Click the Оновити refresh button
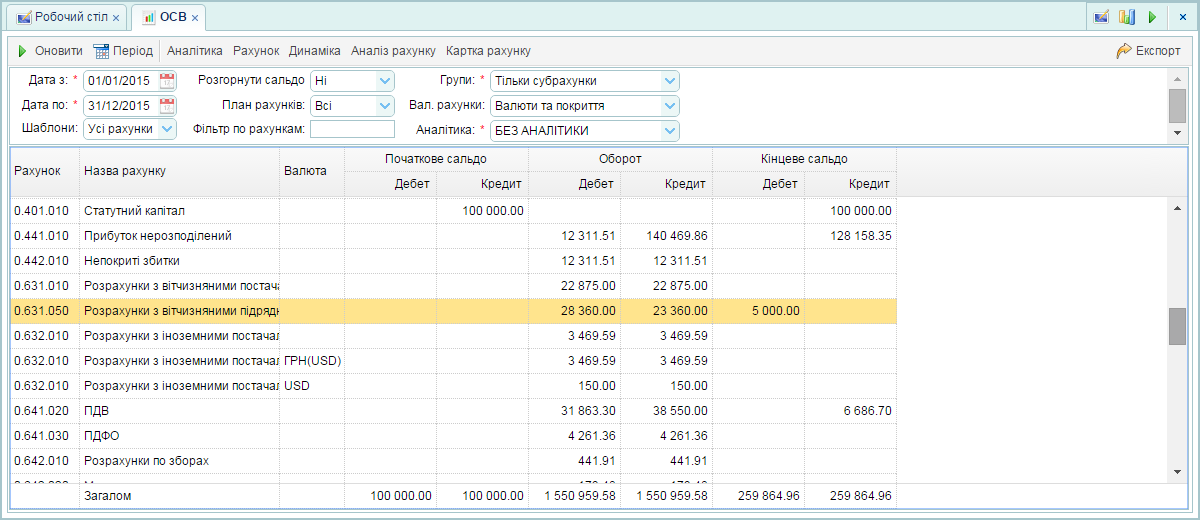This screenshot has width=1200, height=520. click(x=49, y=51)
